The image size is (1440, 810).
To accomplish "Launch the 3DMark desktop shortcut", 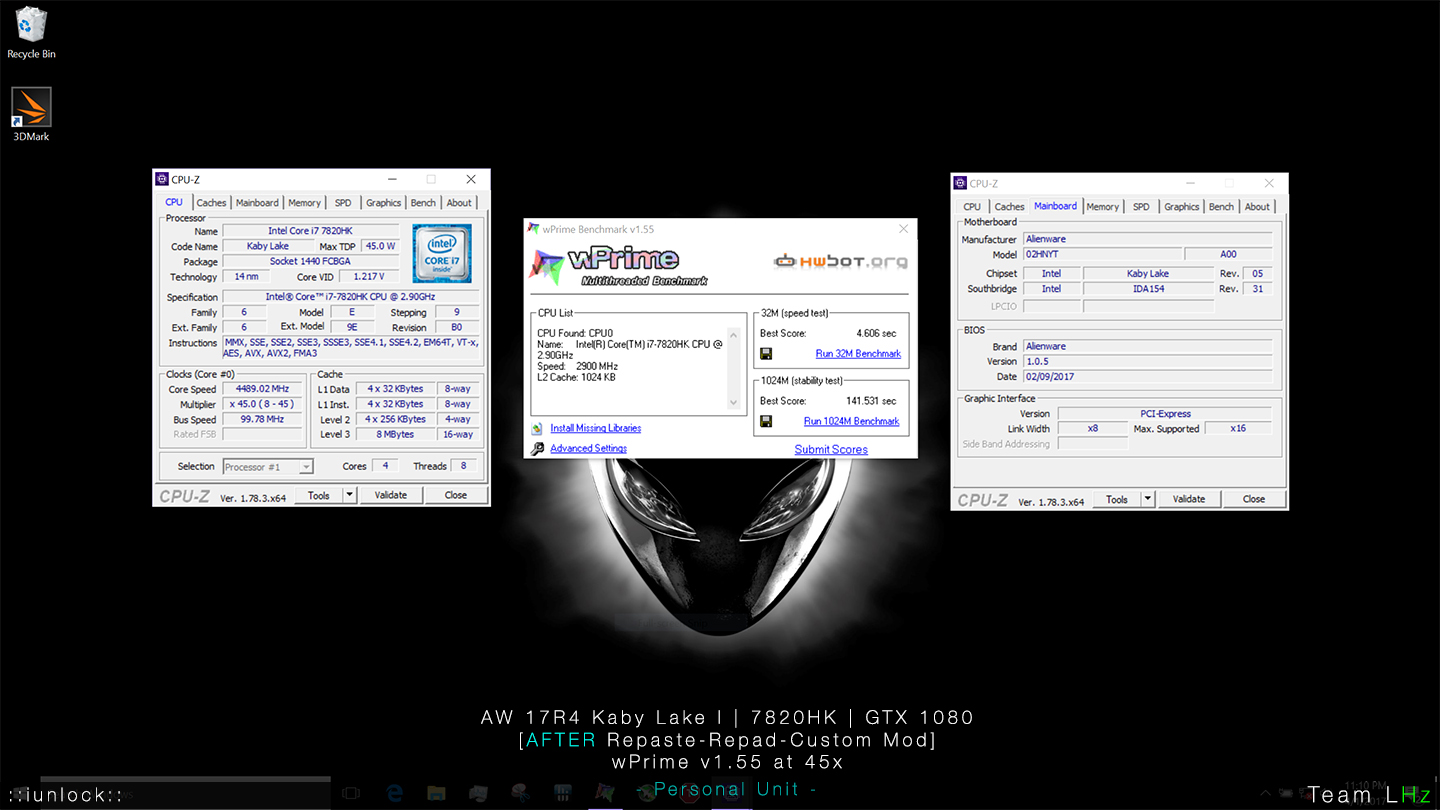I will pyautogui.click(x=31, y=114).
